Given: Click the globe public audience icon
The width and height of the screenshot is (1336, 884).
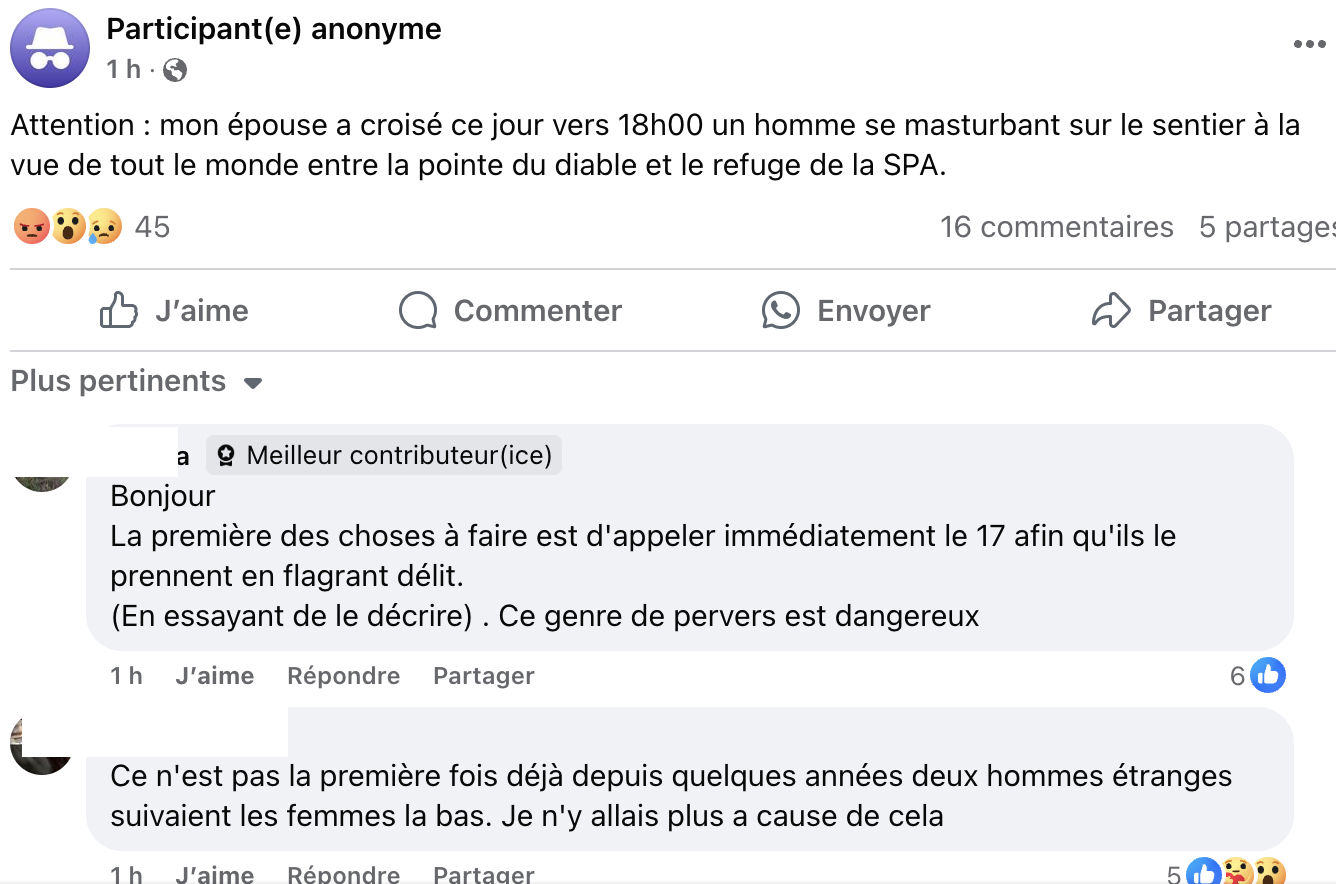Looking at the screenshot, I should click(x=175, y=70).
